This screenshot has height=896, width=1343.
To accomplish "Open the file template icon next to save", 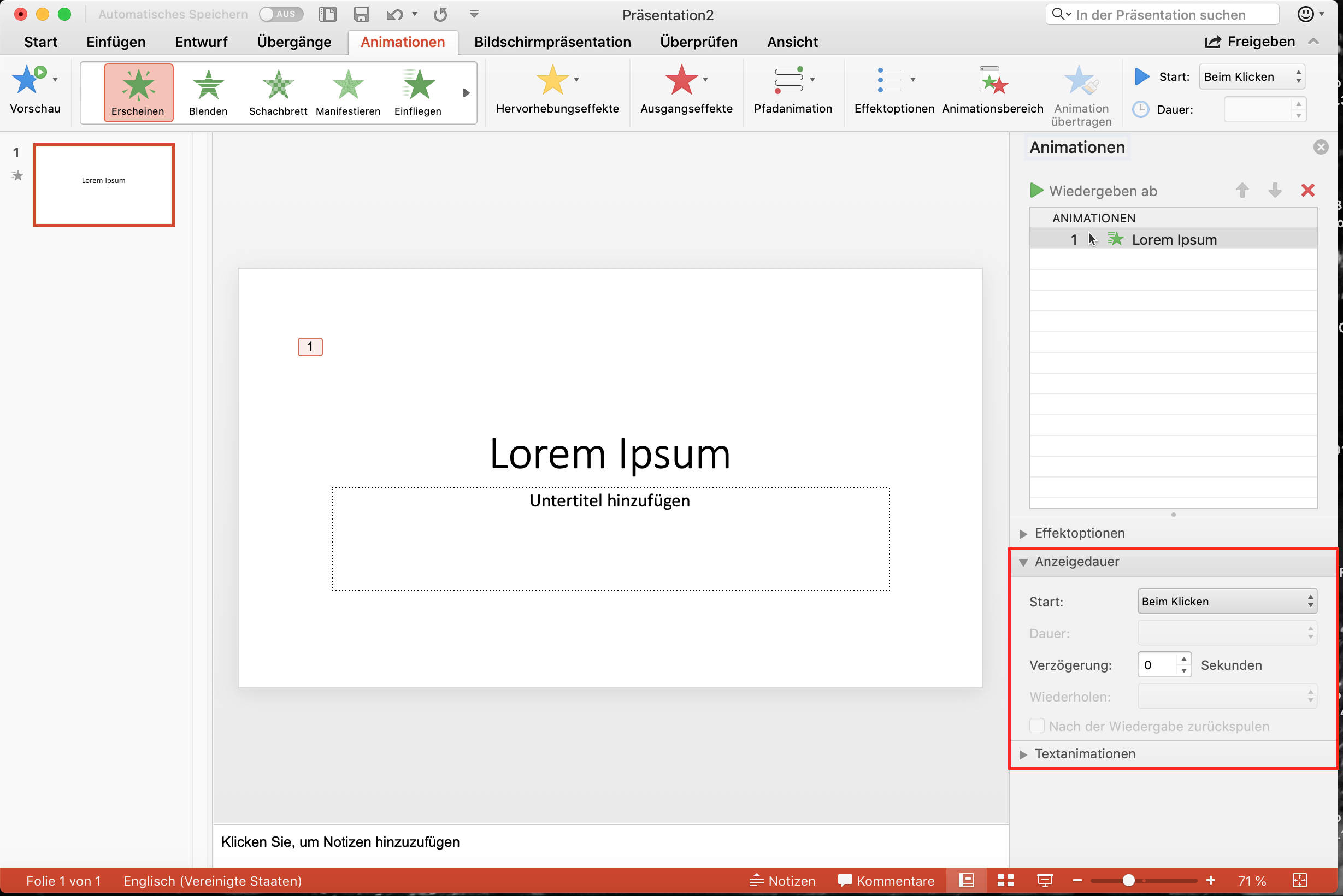I will [327, 14].
